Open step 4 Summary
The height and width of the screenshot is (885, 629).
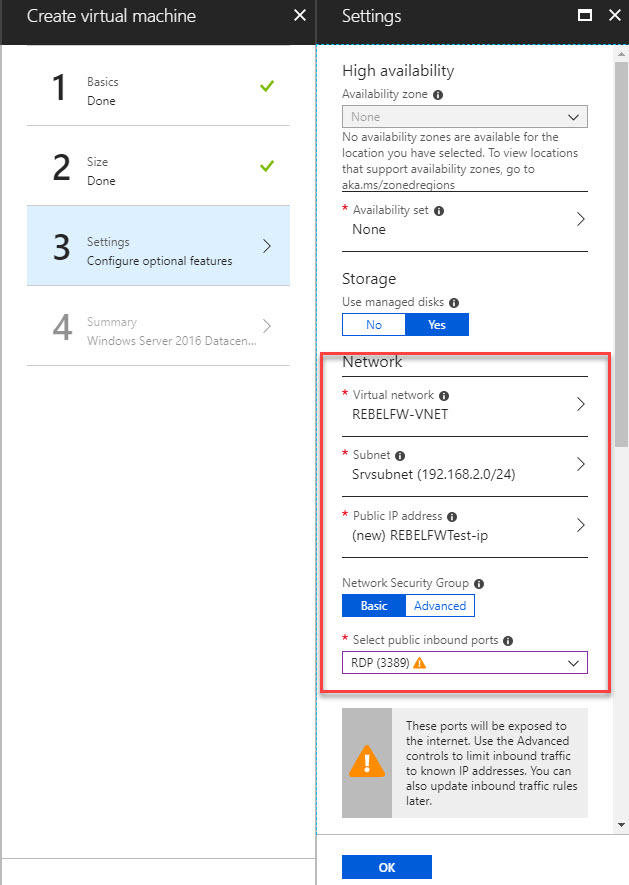158,326
